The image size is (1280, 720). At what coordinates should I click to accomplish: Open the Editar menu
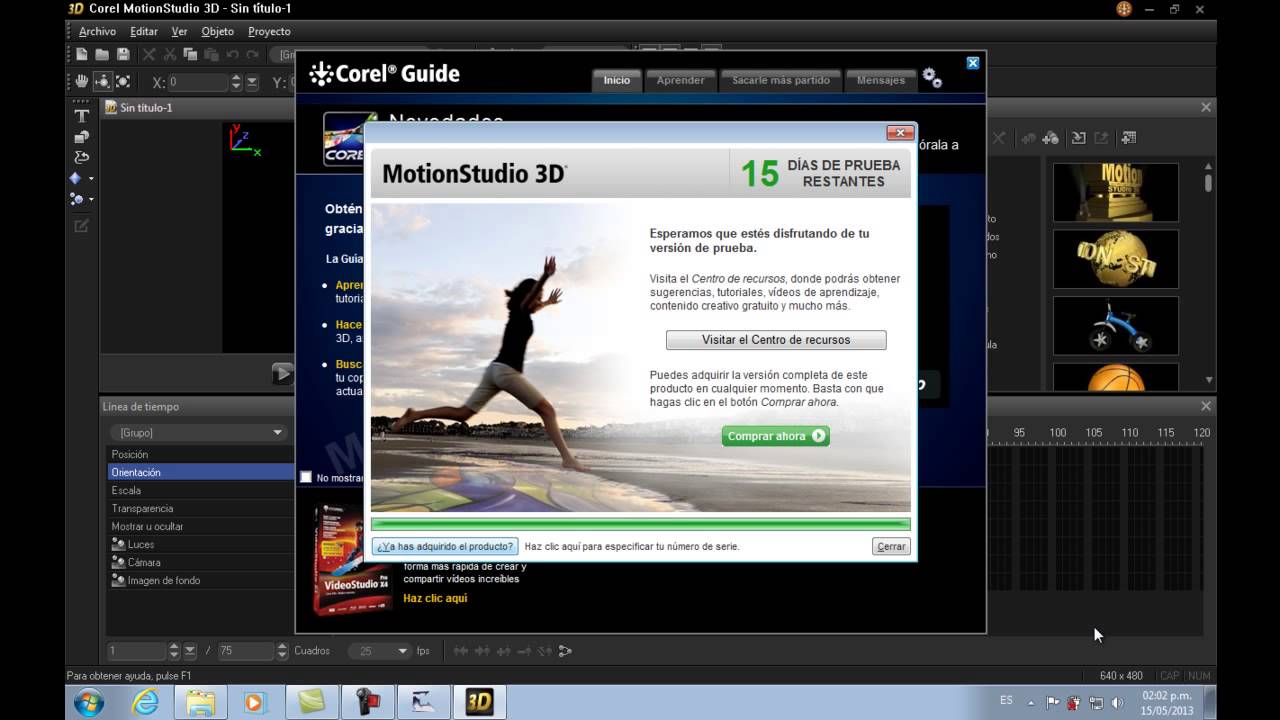click(144, 32)
